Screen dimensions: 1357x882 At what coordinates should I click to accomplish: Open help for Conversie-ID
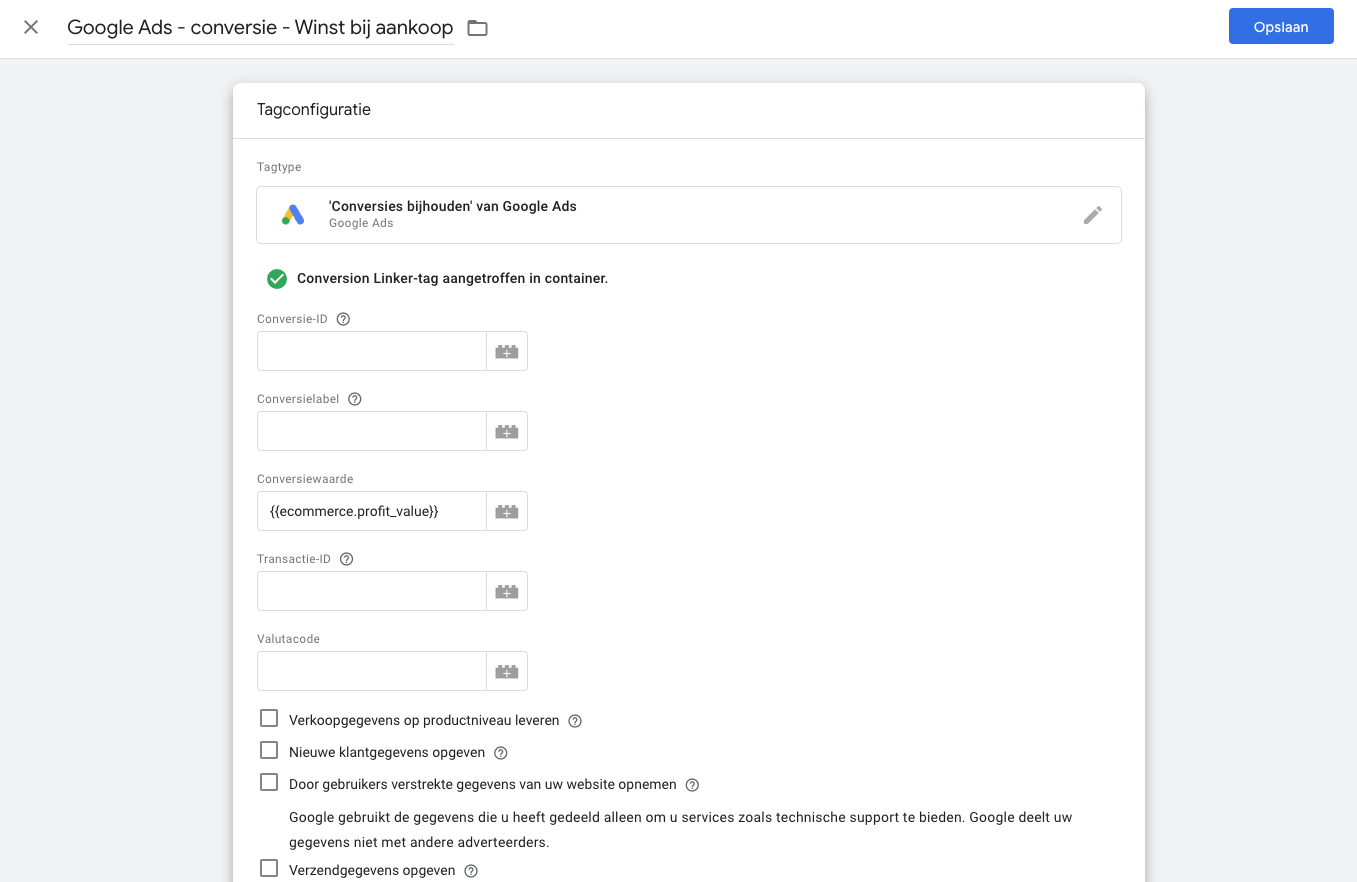[x=343, y=319]
